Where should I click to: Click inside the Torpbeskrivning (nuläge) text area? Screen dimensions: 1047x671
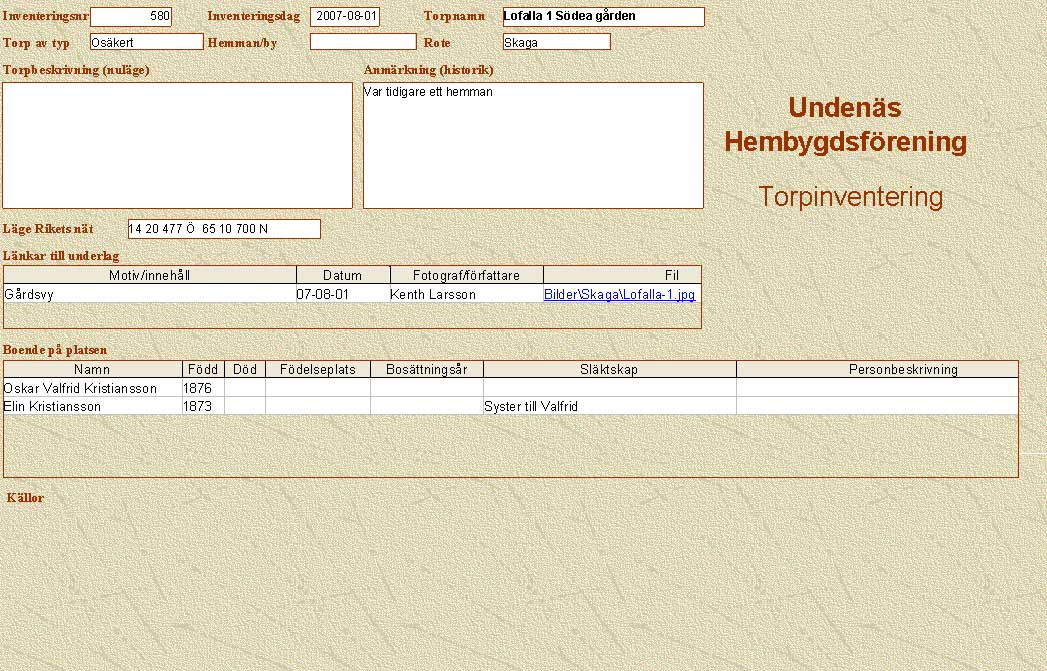point(178,145)
